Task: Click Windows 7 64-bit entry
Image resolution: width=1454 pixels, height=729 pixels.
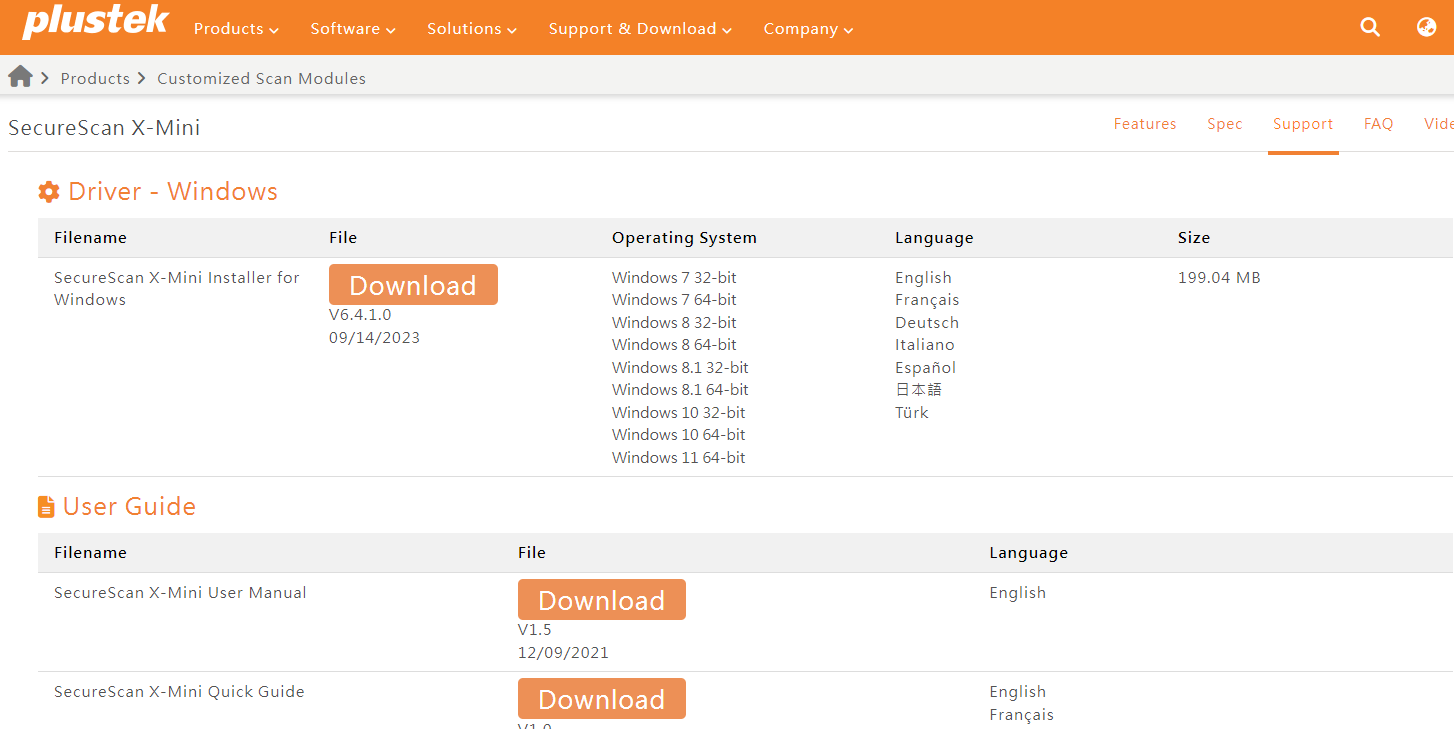Action: 674,300
